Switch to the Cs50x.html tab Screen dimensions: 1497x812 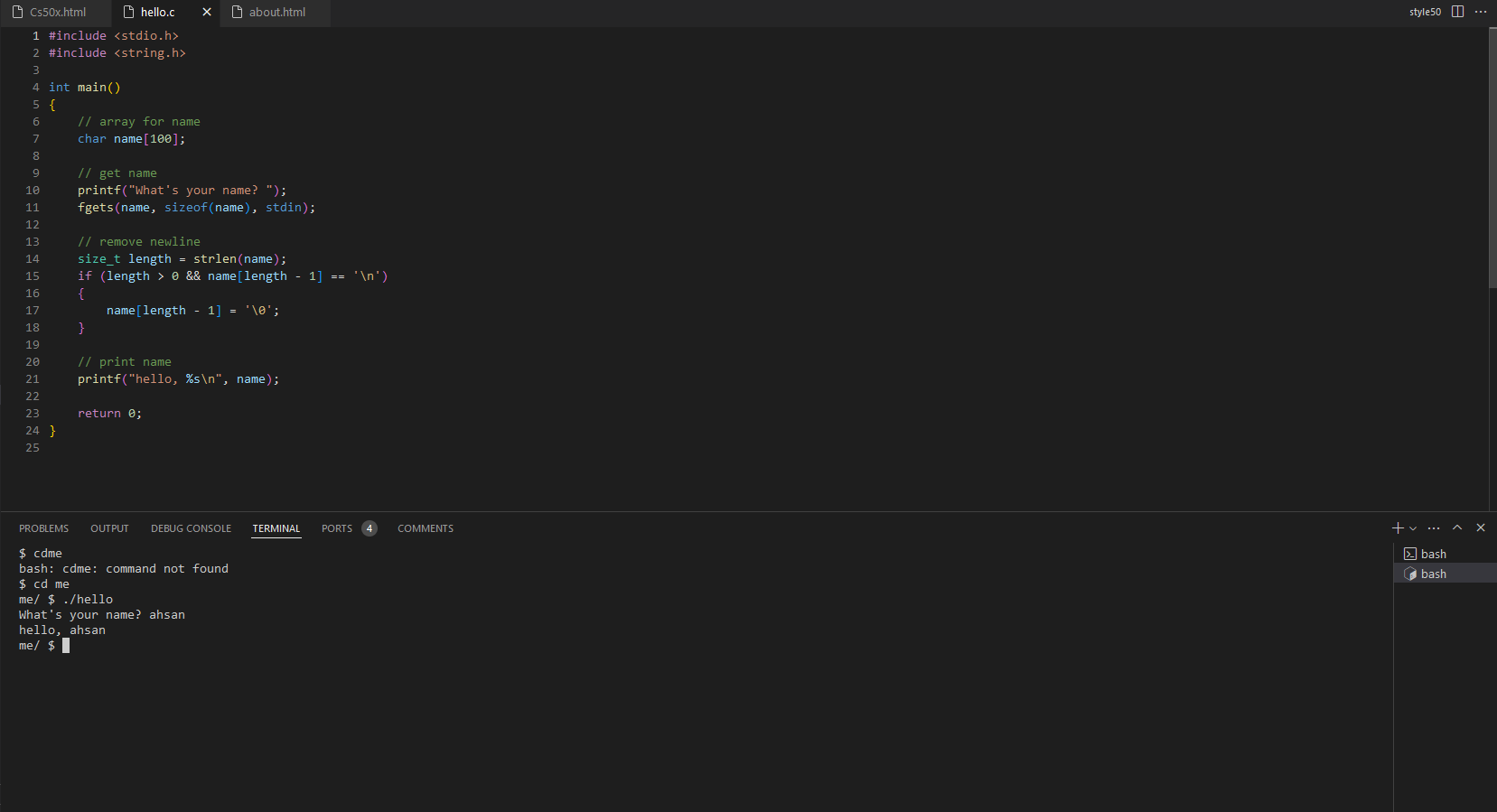[56, 12]
